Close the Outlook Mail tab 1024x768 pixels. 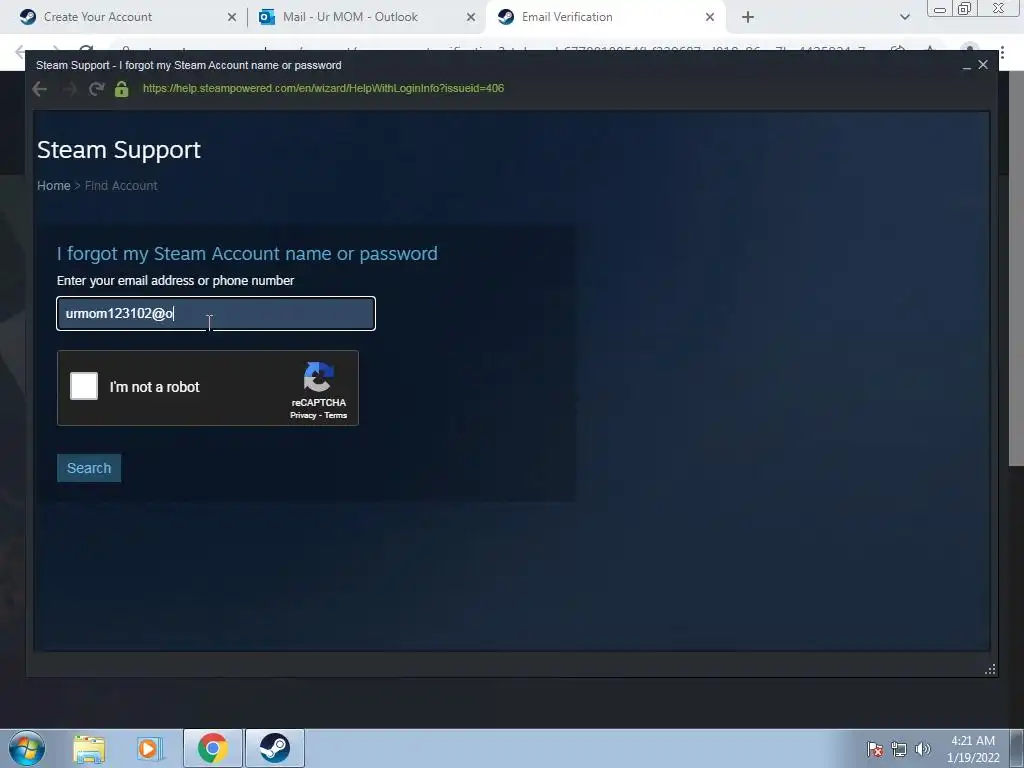[471, 18]
